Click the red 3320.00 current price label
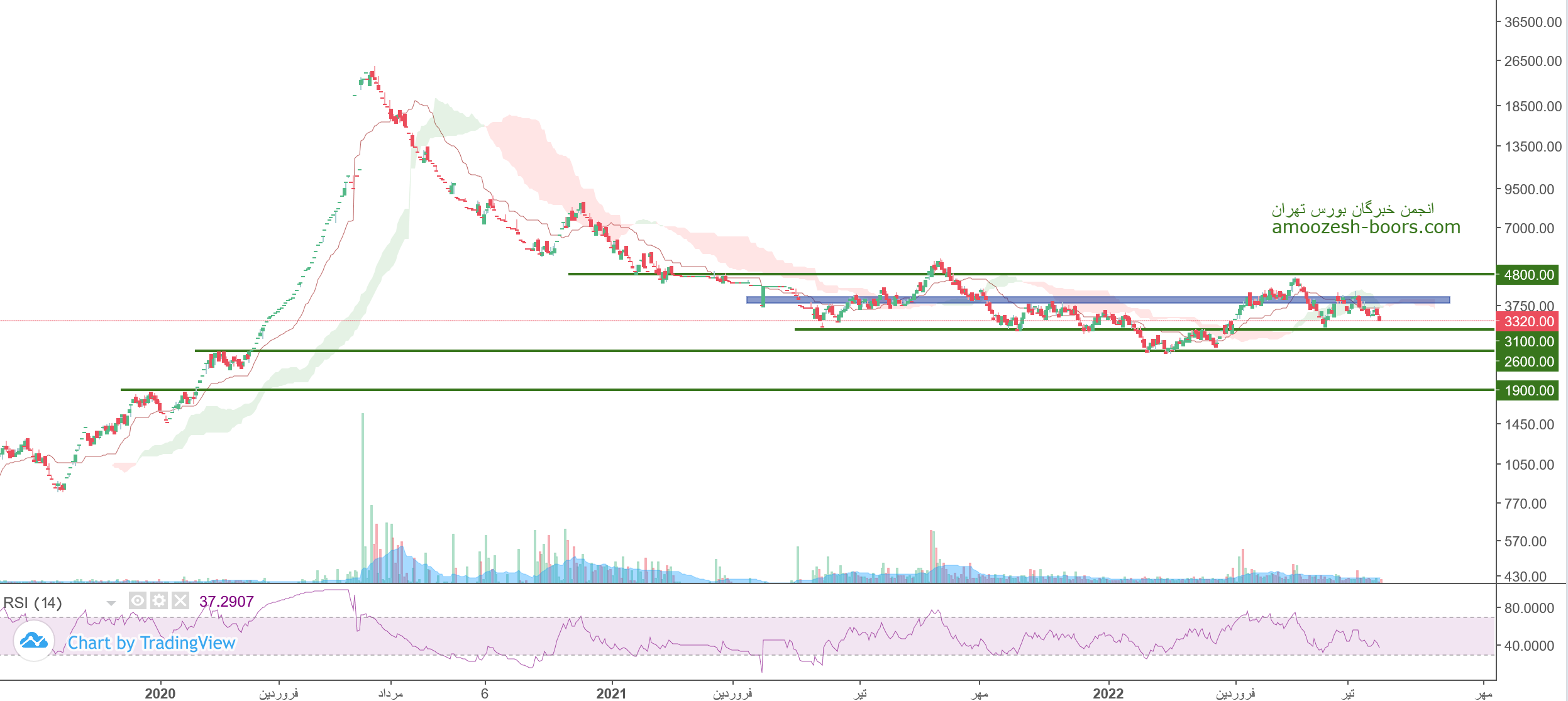Image resolution: width=1568 pixels, height=701 pixels. click(1528, 321)
